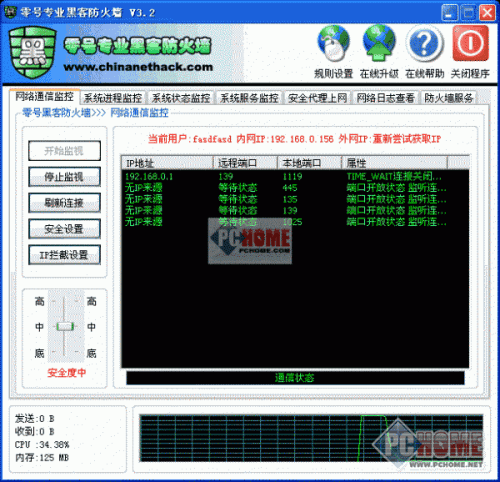Open the 防火墙服务 tab
The width and height of the screenshot is (500, 482).
pyautogui.click(x=449, y=98)
